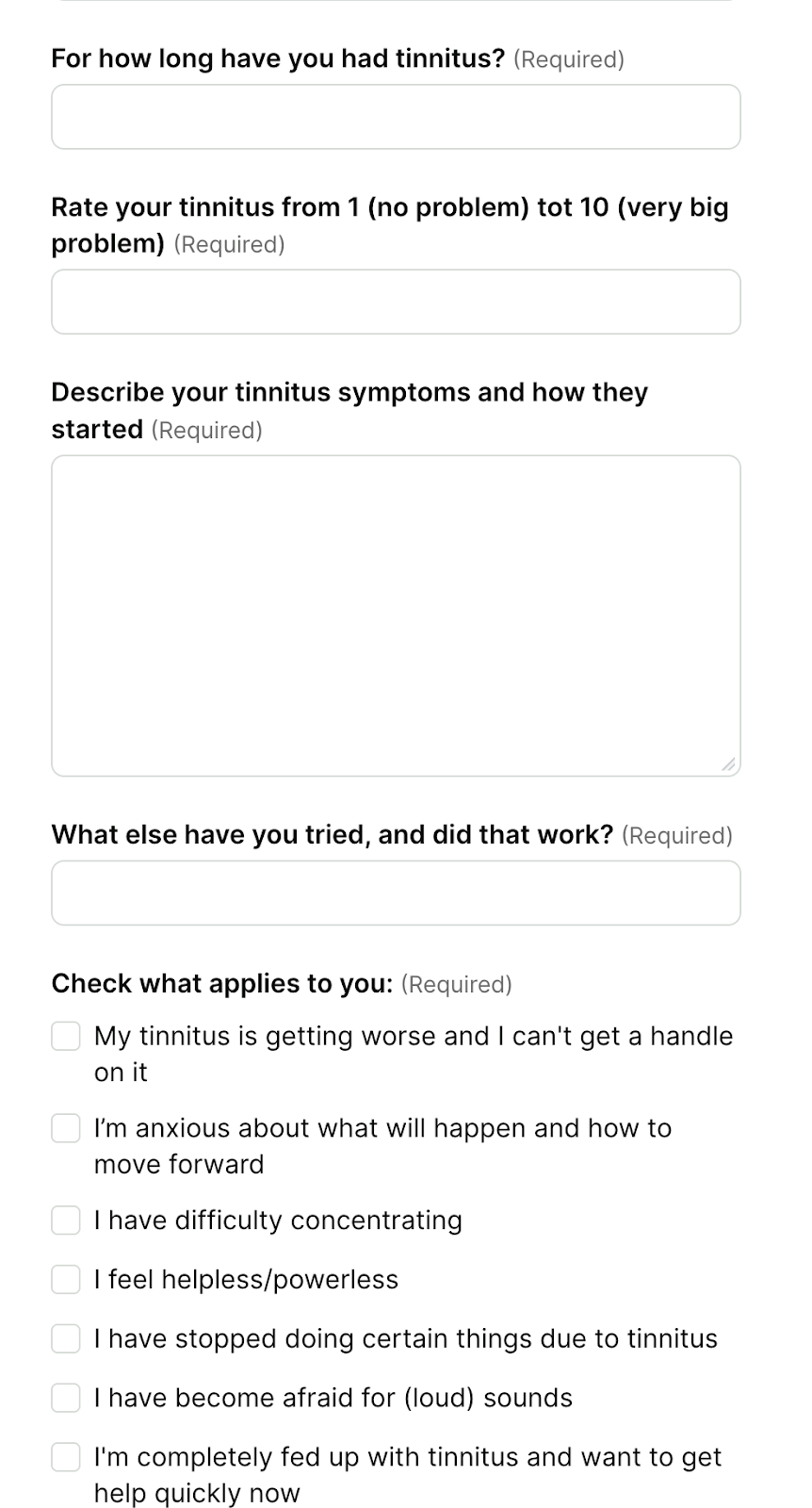Click the symptoms description text area
Screen dimensions: 812x1508
pyautogui.click(x=396, y=613)
